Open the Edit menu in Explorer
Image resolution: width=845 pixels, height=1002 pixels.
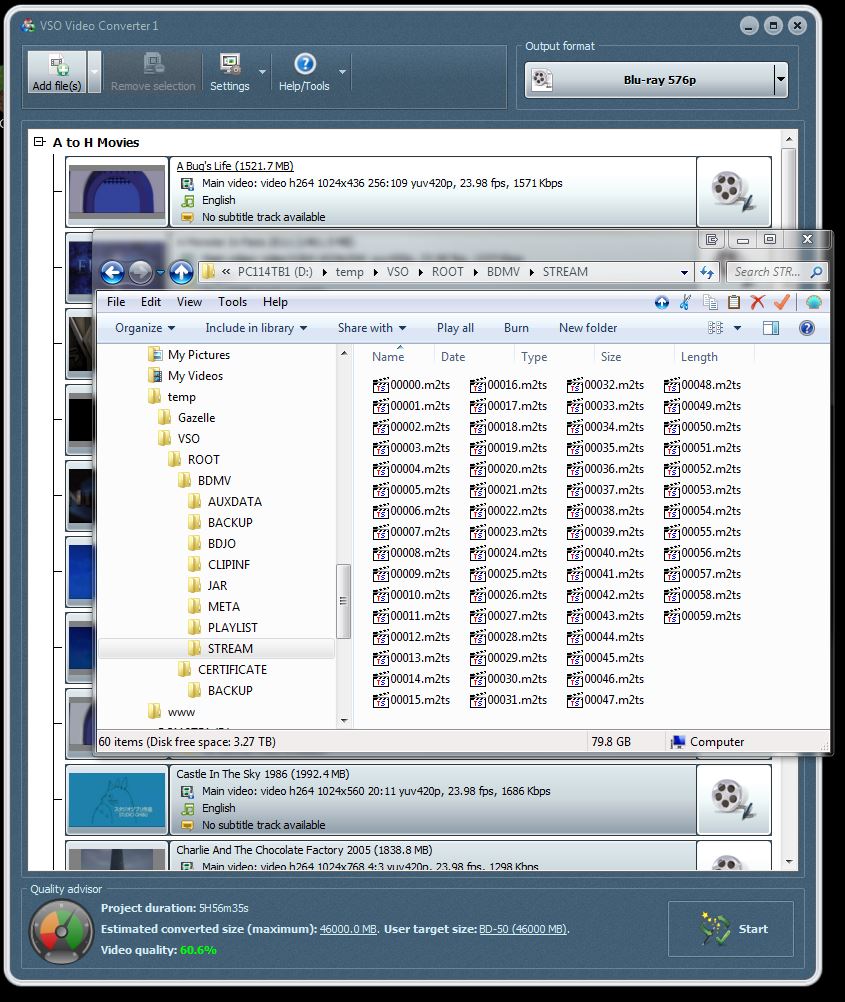point(151,302)
